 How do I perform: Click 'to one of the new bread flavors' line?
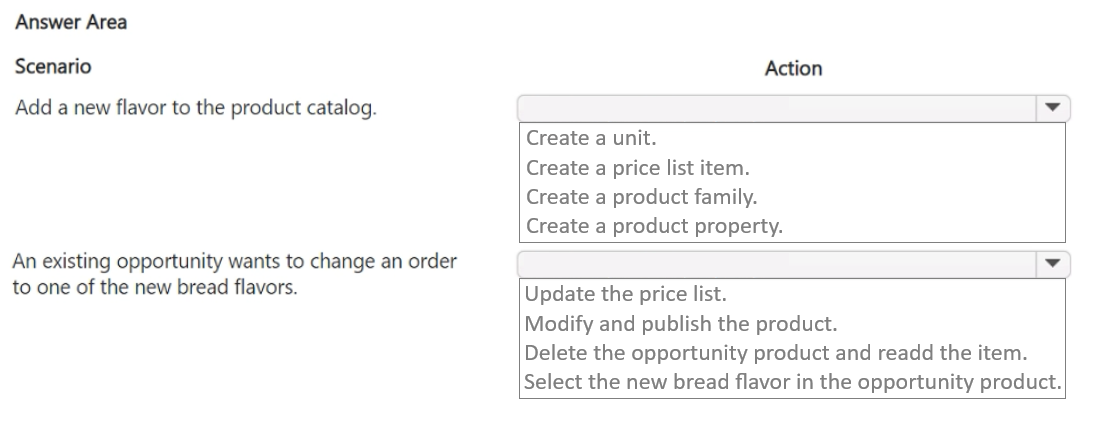[x=154, y=286]
